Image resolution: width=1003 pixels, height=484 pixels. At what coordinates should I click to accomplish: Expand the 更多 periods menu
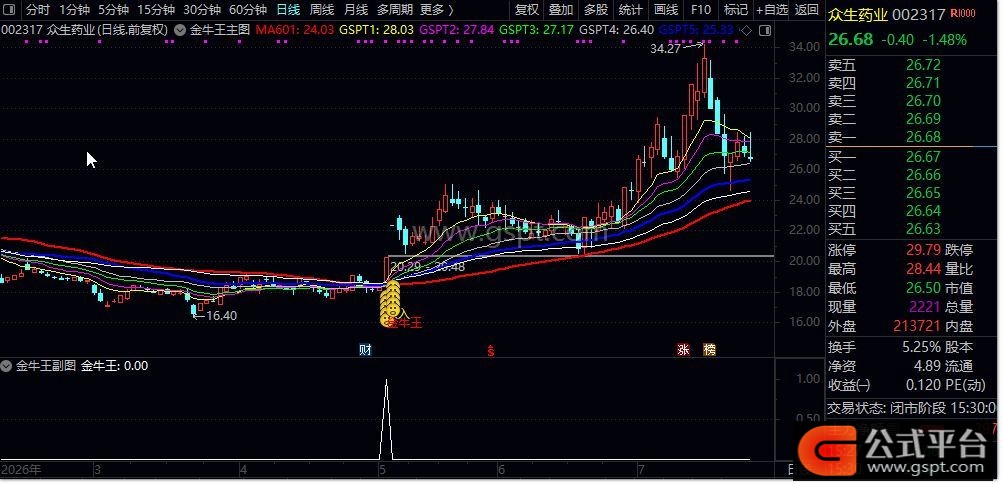pos(437,10)
